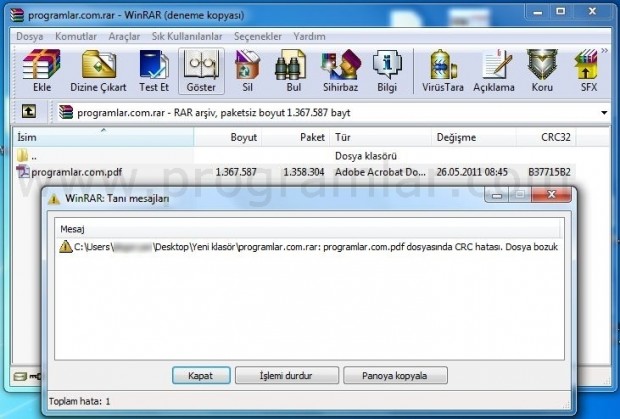Click the 'Dosya klasörü' type cell
This screenshot has width=620, height=419.
coord(366,156)
